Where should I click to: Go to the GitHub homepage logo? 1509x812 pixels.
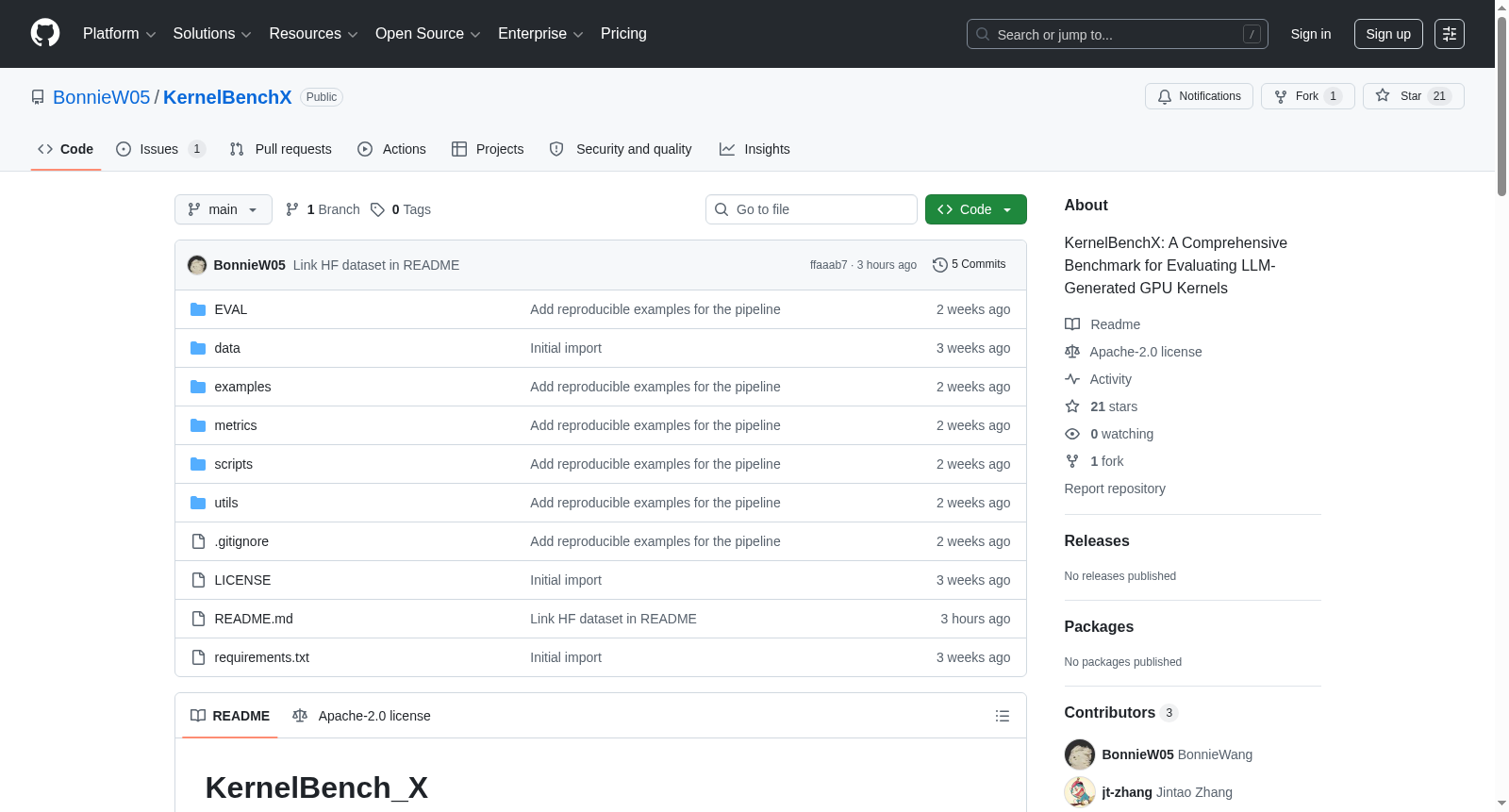(45, 34)
